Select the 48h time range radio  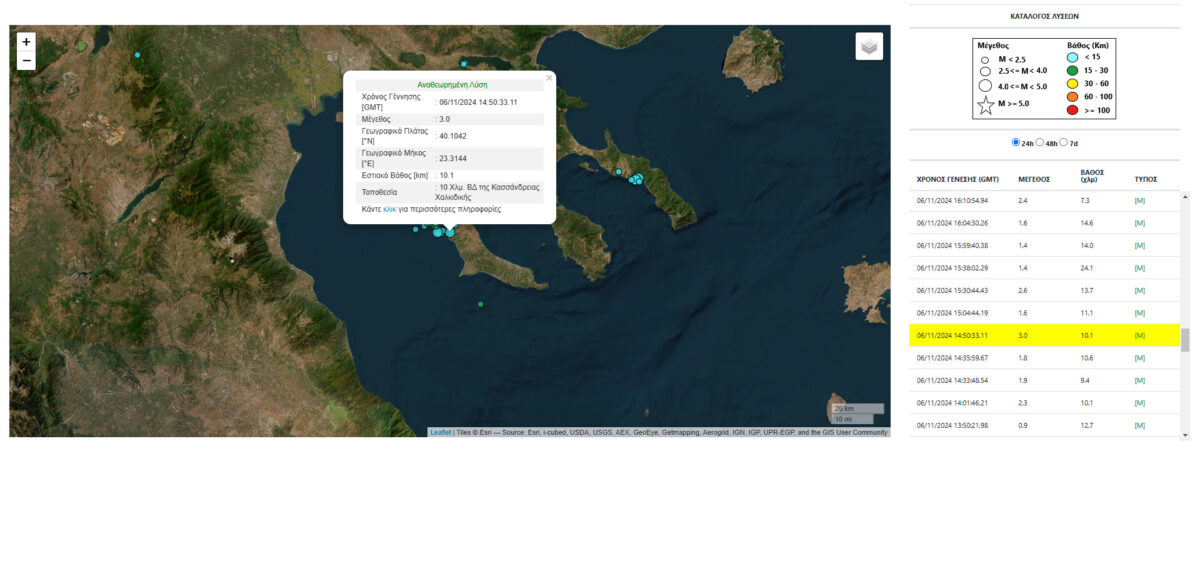[x=1040, y=143]
